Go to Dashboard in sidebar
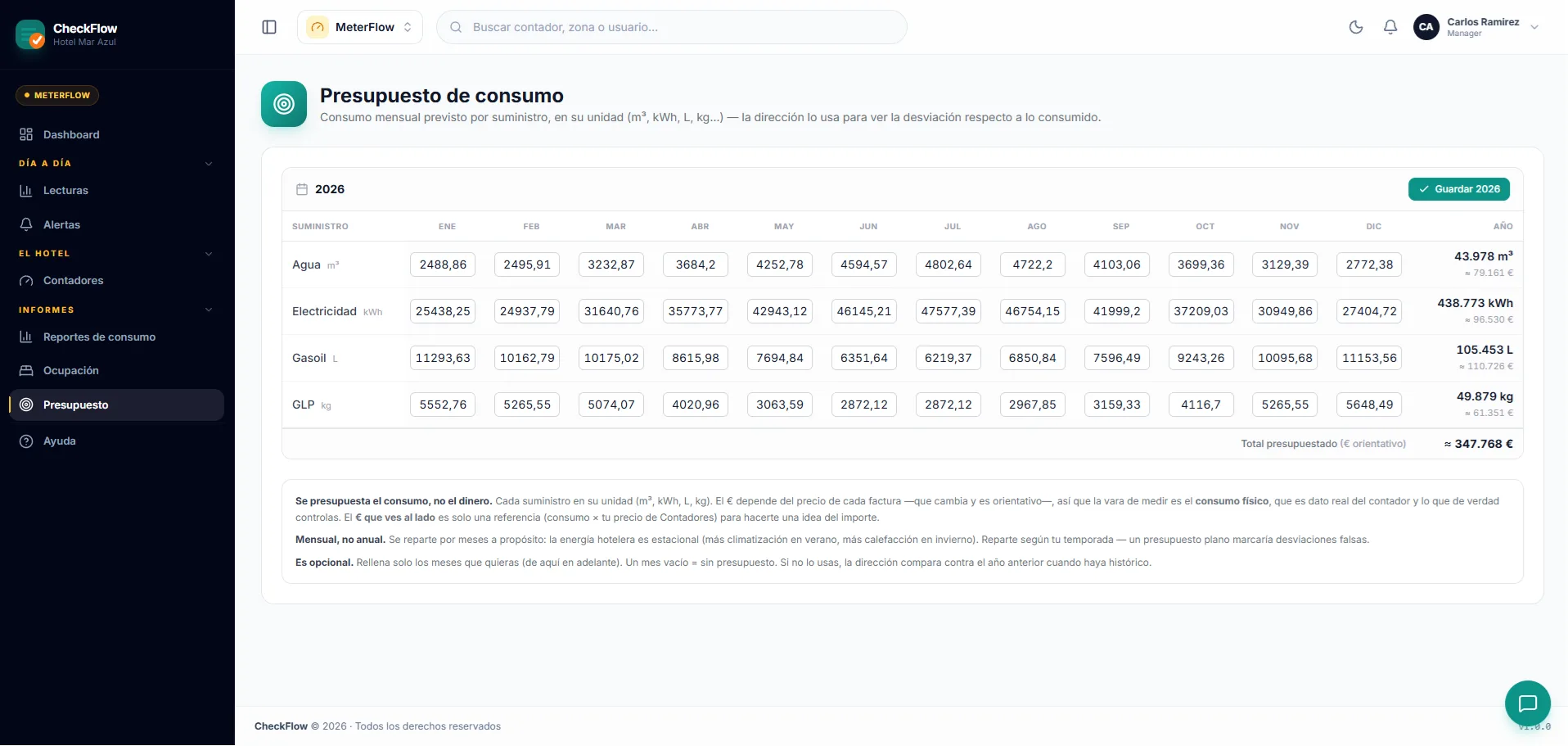The image size is (1568, 746). click(116, 134)
